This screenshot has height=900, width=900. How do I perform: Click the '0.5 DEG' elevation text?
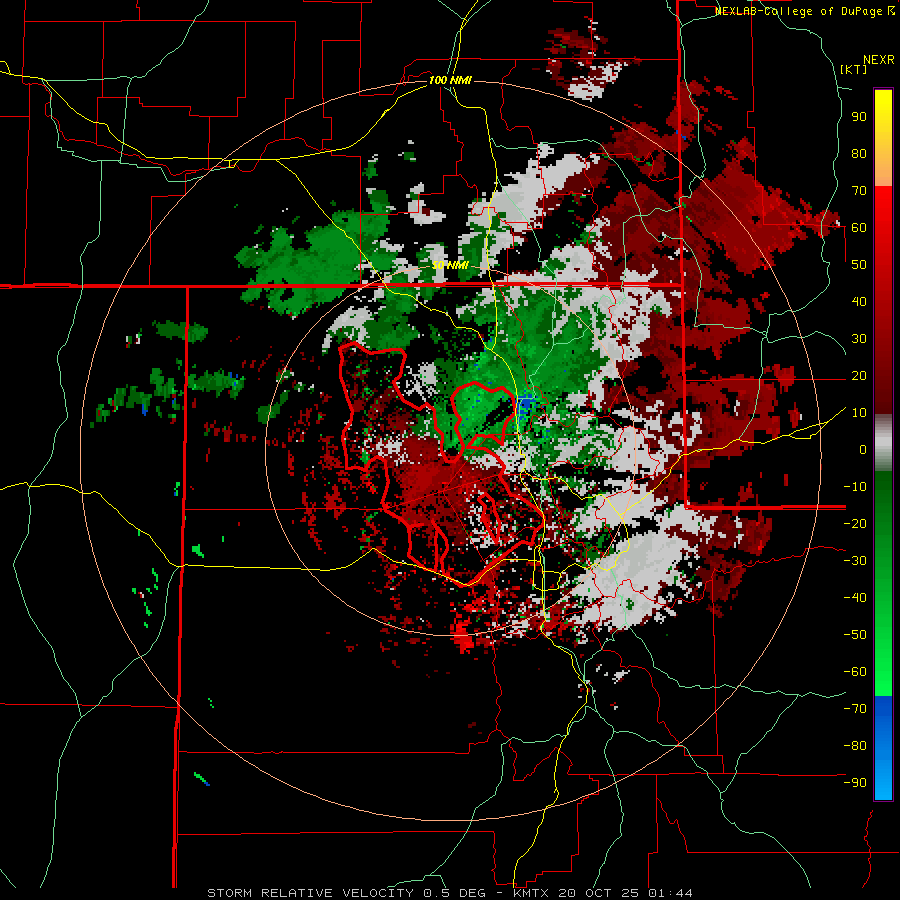(x=455, y=893)
